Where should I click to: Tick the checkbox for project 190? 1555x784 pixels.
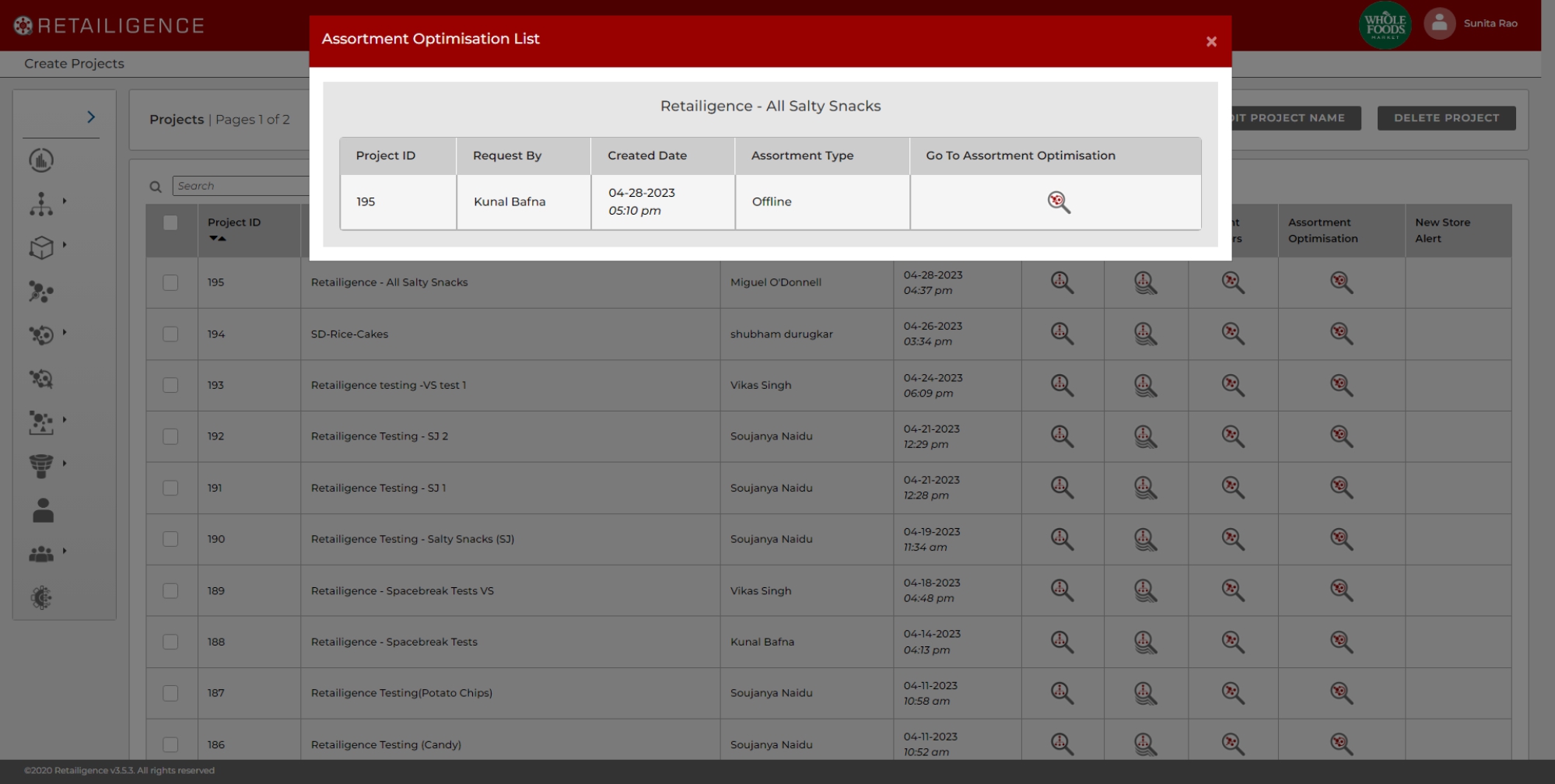pyautogui.click(x=170, y=539)
